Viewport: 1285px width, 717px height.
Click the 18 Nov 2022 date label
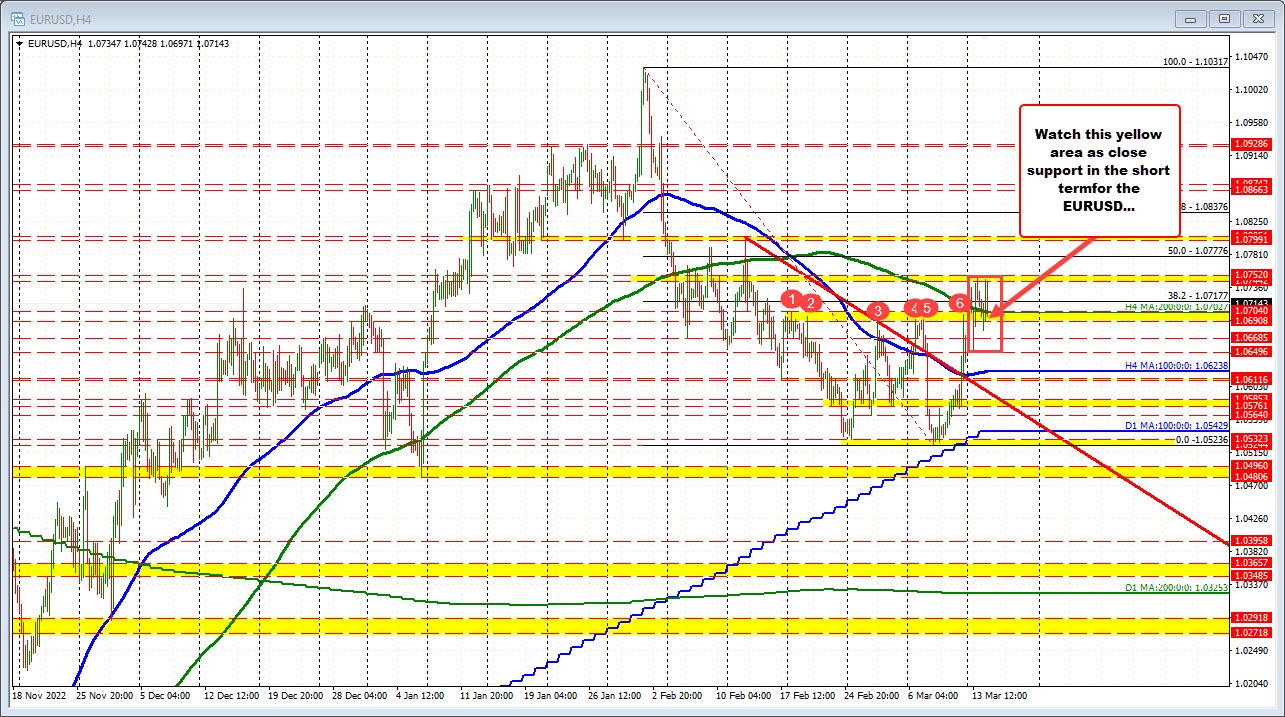coord(40,694)
